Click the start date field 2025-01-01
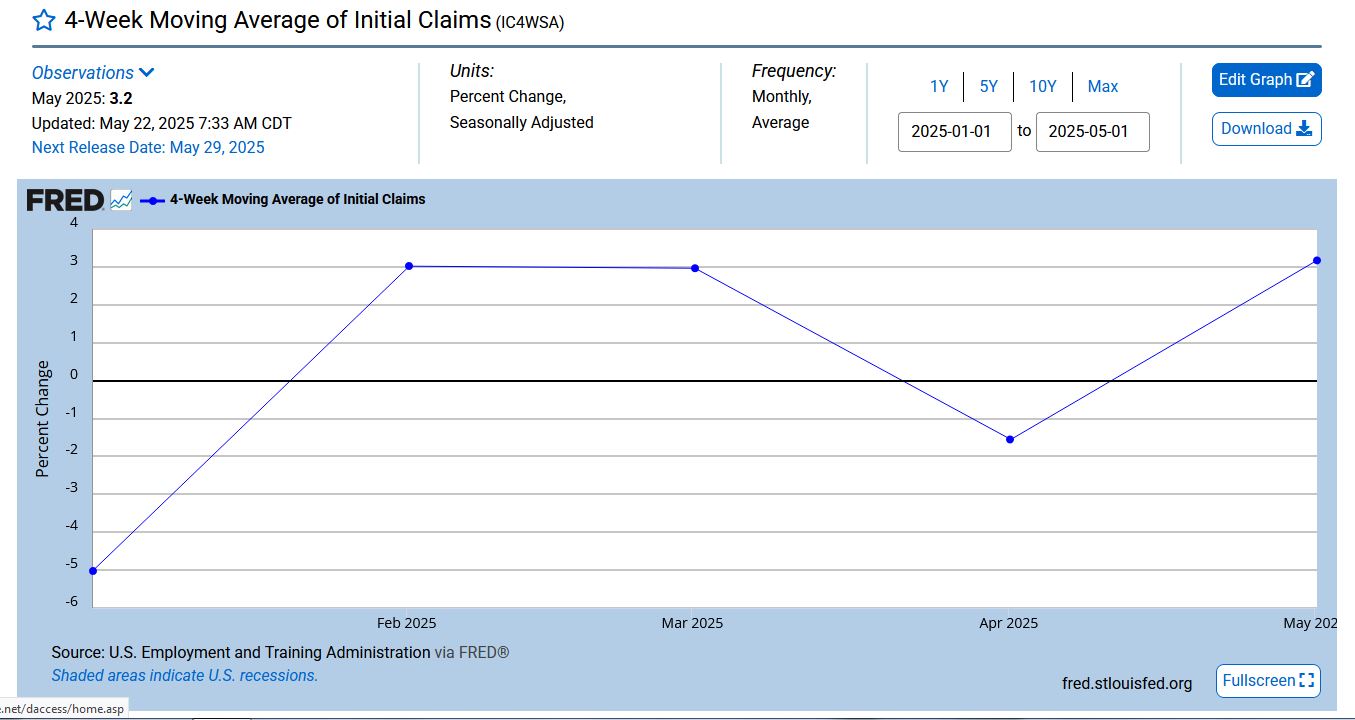This screenshot has width=1355, height=720. [954, 132]
